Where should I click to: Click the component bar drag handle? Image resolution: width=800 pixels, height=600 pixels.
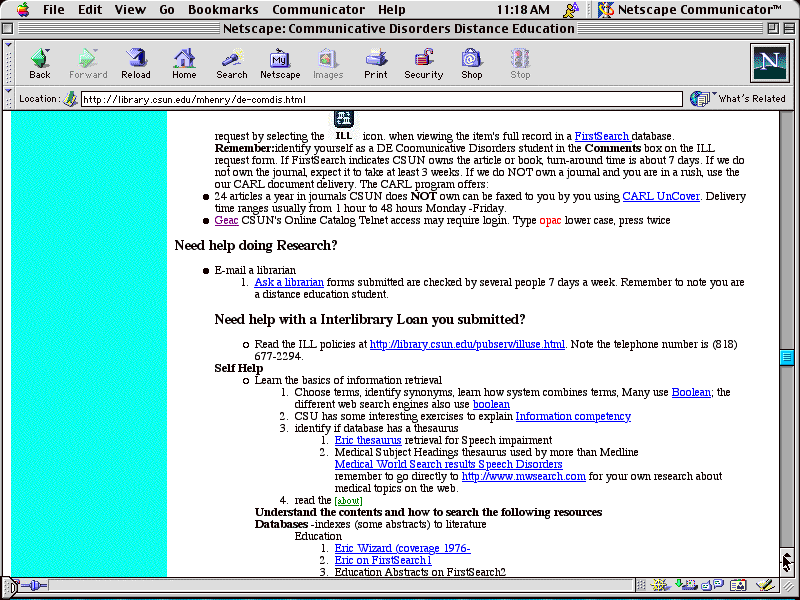pos(641,585)
